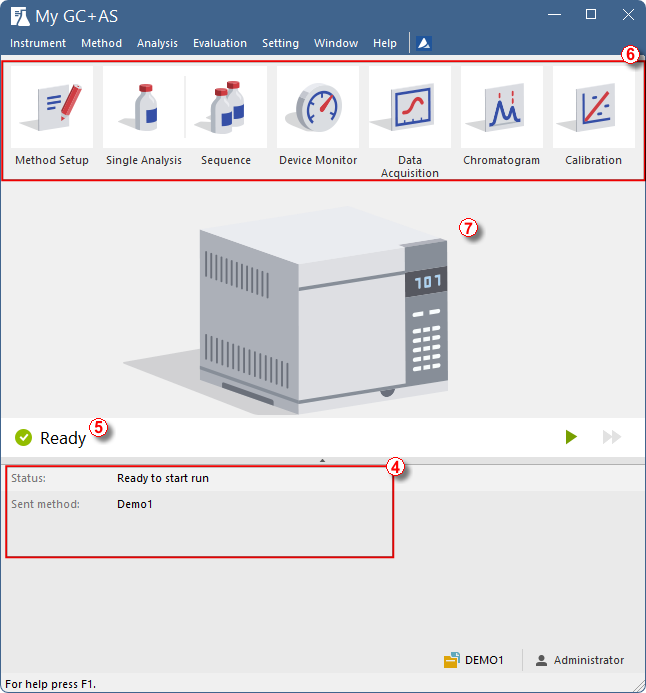The width and height of the screenshot is (646, 693).
Task: Open the Sequence two-vials icon
Action: pos(226,107)
